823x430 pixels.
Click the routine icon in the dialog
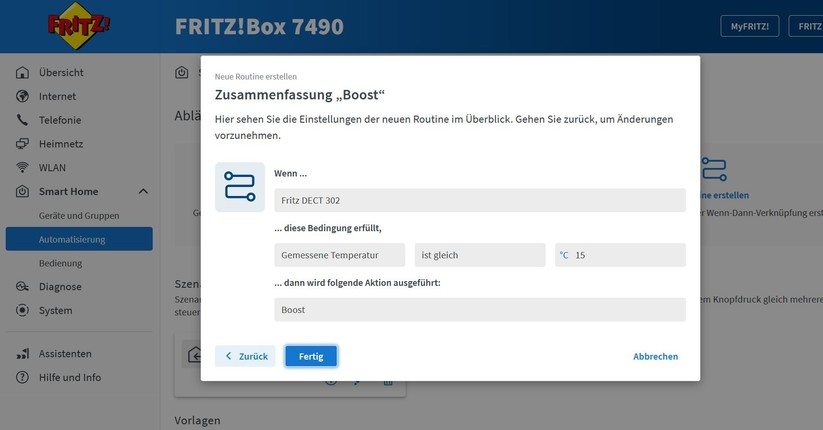pyautogui.click(x=240, y=186)
